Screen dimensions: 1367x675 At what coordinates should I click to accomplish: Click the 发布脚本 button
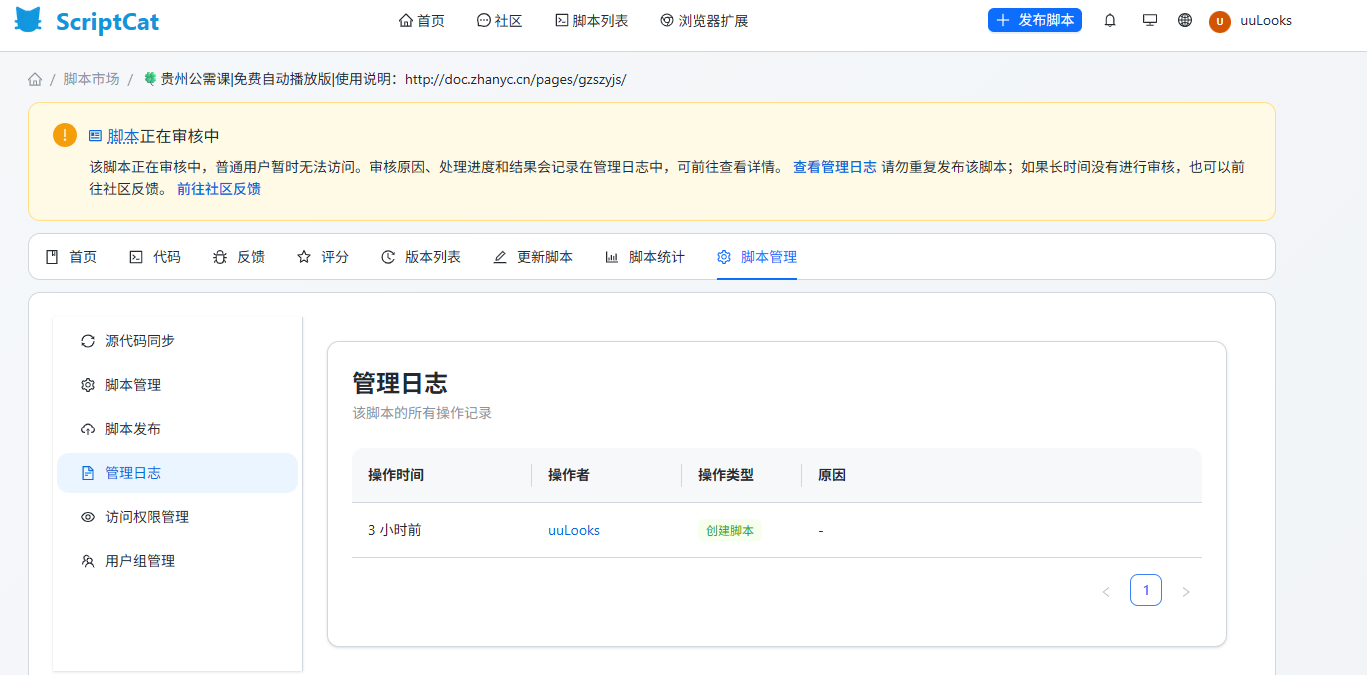(x=1035, y=20)
